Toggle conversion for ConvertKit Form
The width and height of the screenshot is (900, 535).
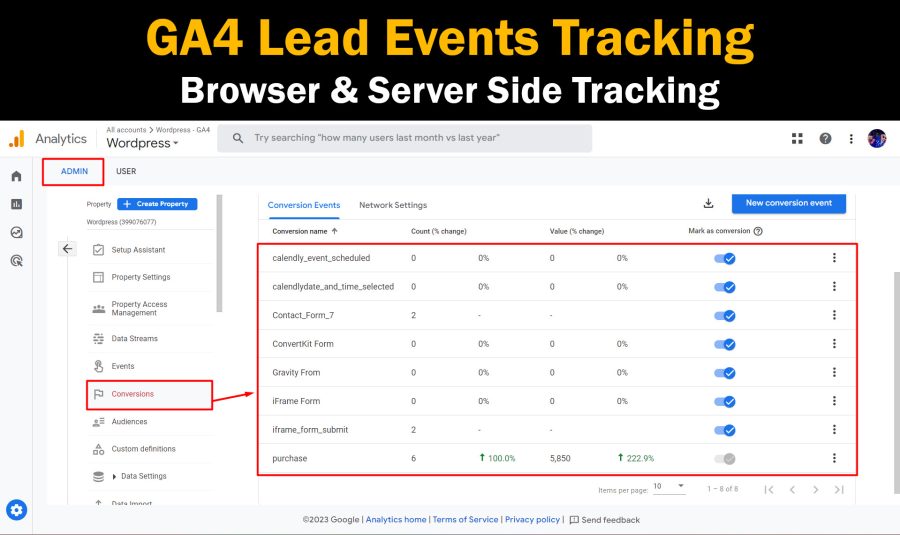[x=724, y=344]
